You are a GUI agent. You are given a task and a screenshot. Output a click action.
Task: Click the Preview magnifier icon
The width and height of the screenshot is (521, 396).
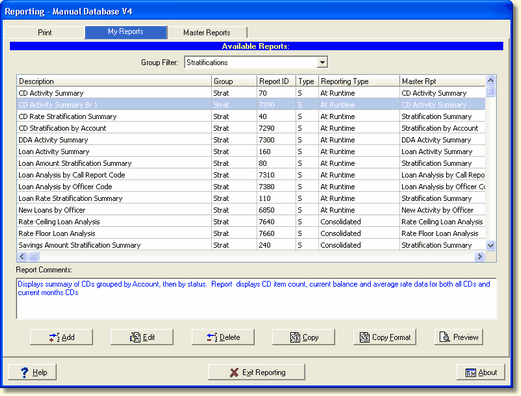tap(444, 337)
